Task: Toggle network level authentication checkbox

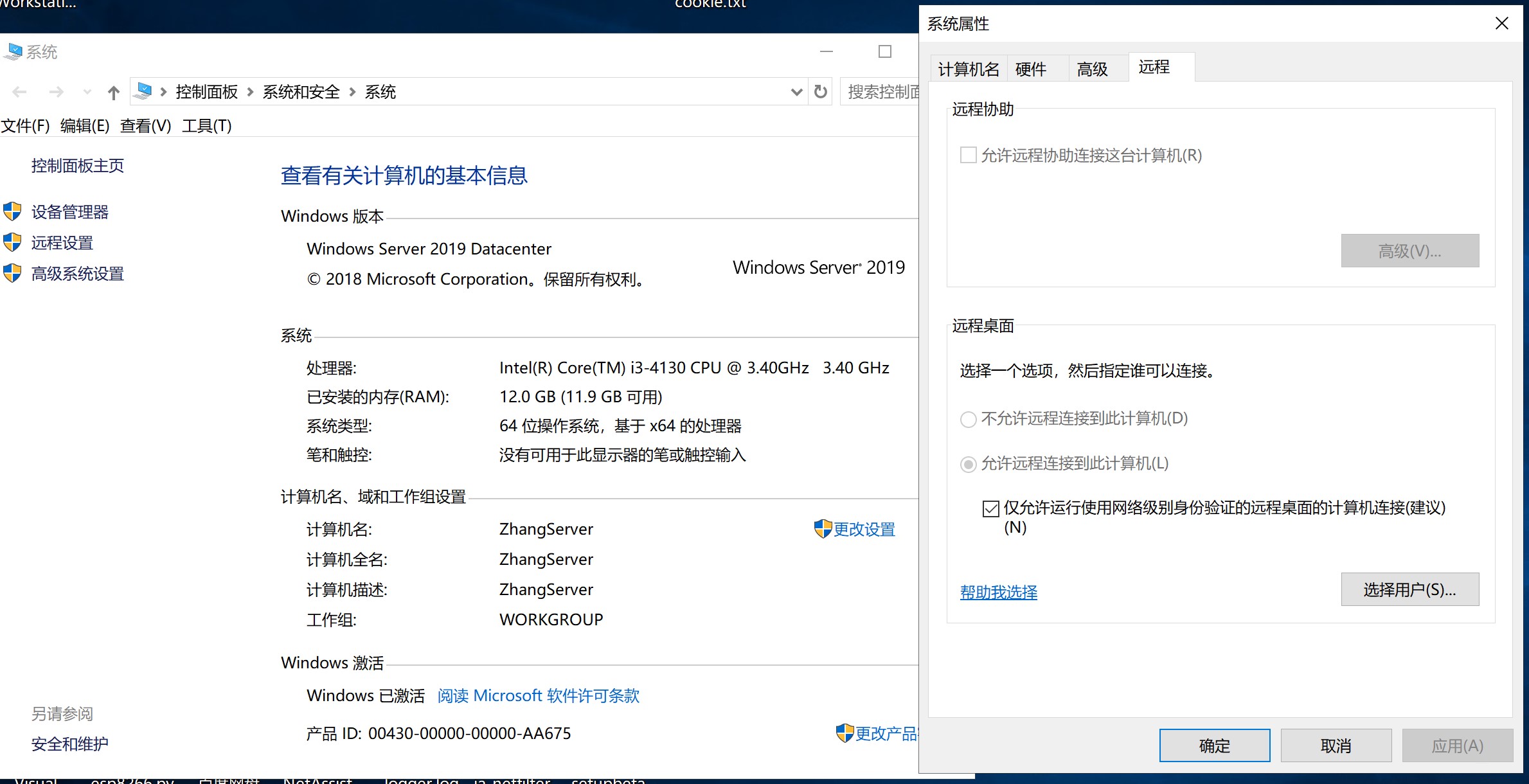Action: [990, 509]
